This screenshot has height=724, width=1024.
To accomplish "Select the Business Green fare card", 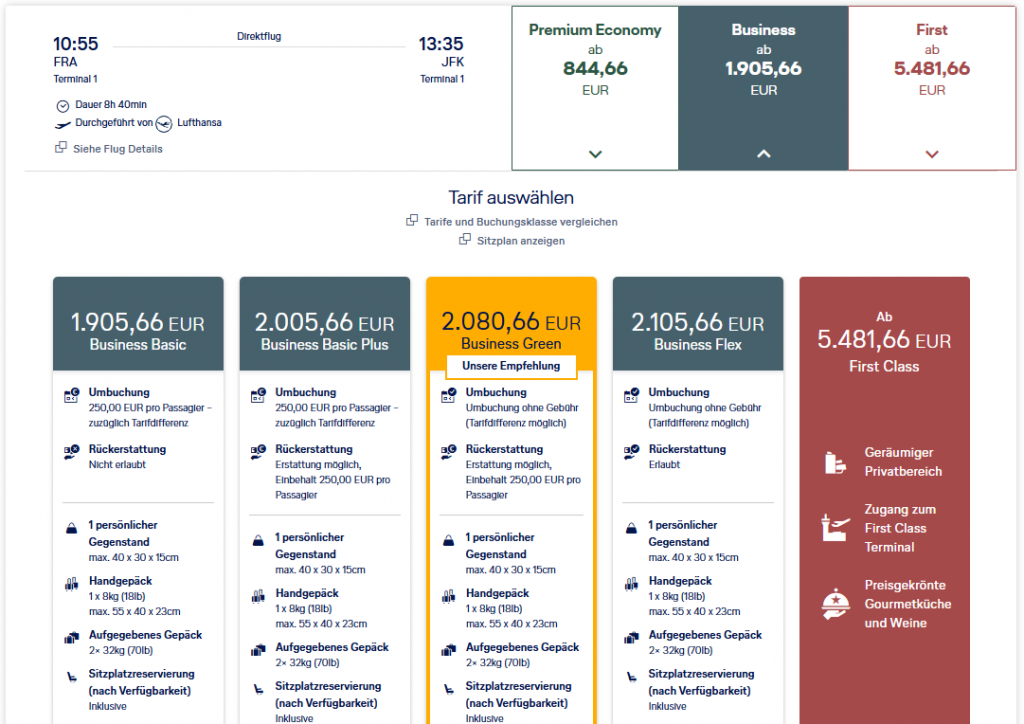I will (x=511, y=318).
